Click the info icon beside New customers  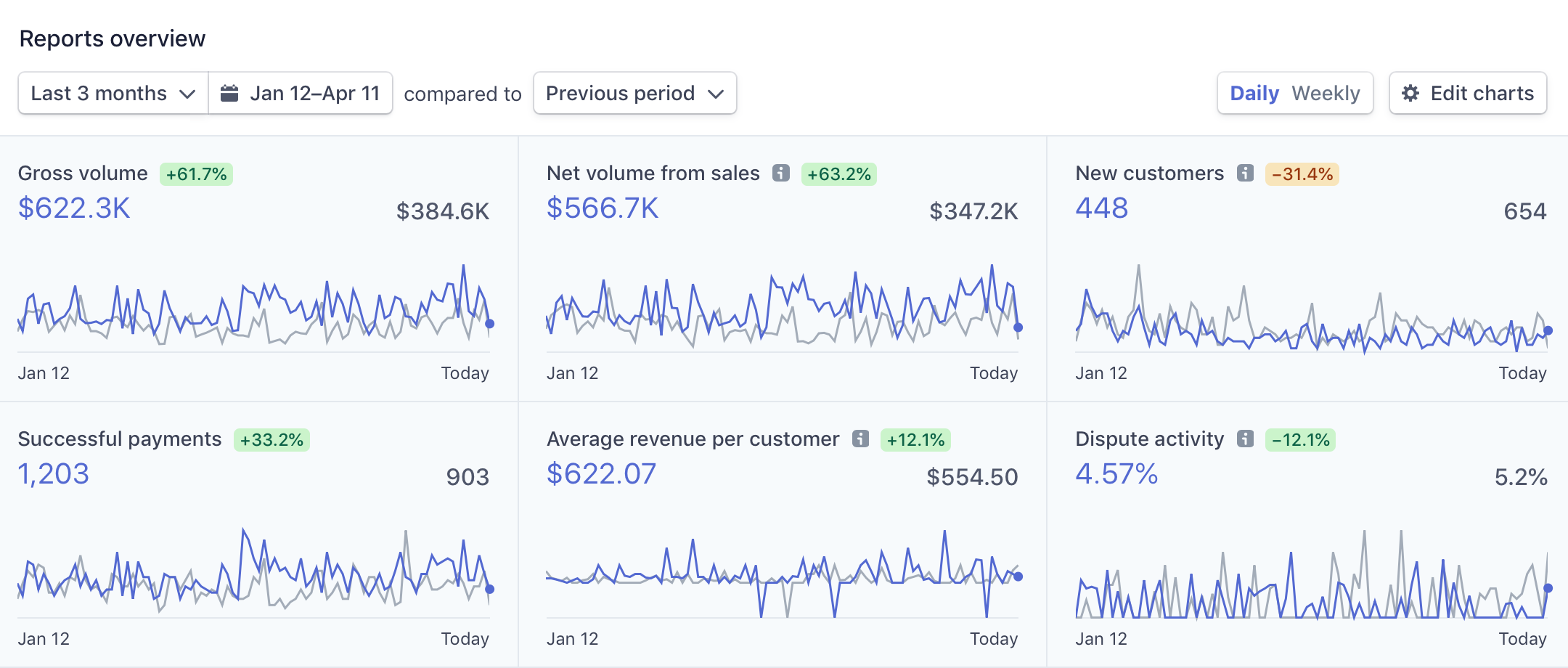pyautogui.click(x=1246, y=173)
